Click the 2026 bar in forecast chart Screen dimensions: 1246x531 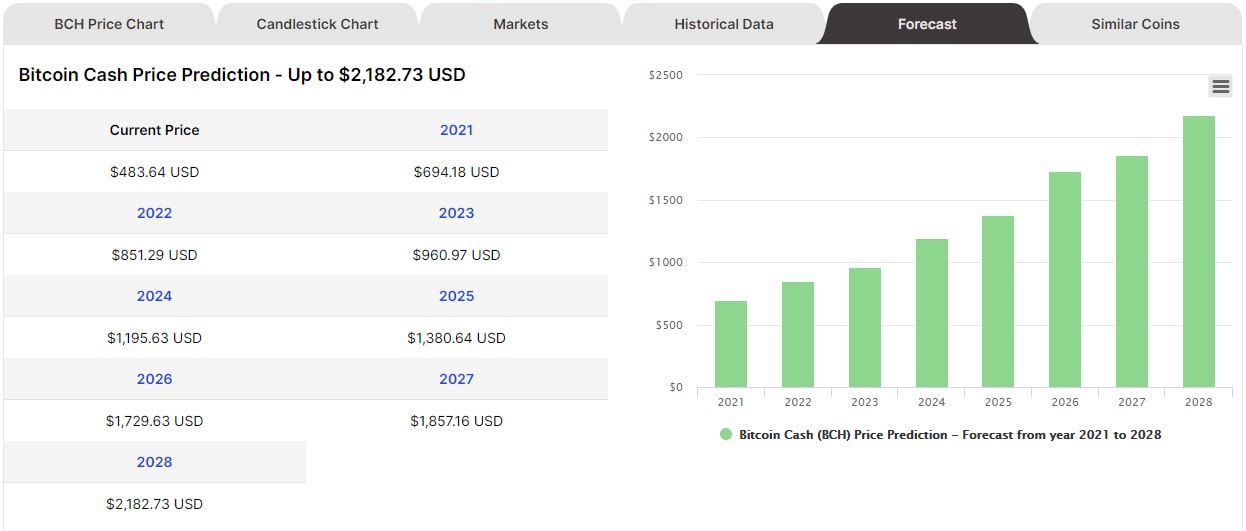(1065, 279)
